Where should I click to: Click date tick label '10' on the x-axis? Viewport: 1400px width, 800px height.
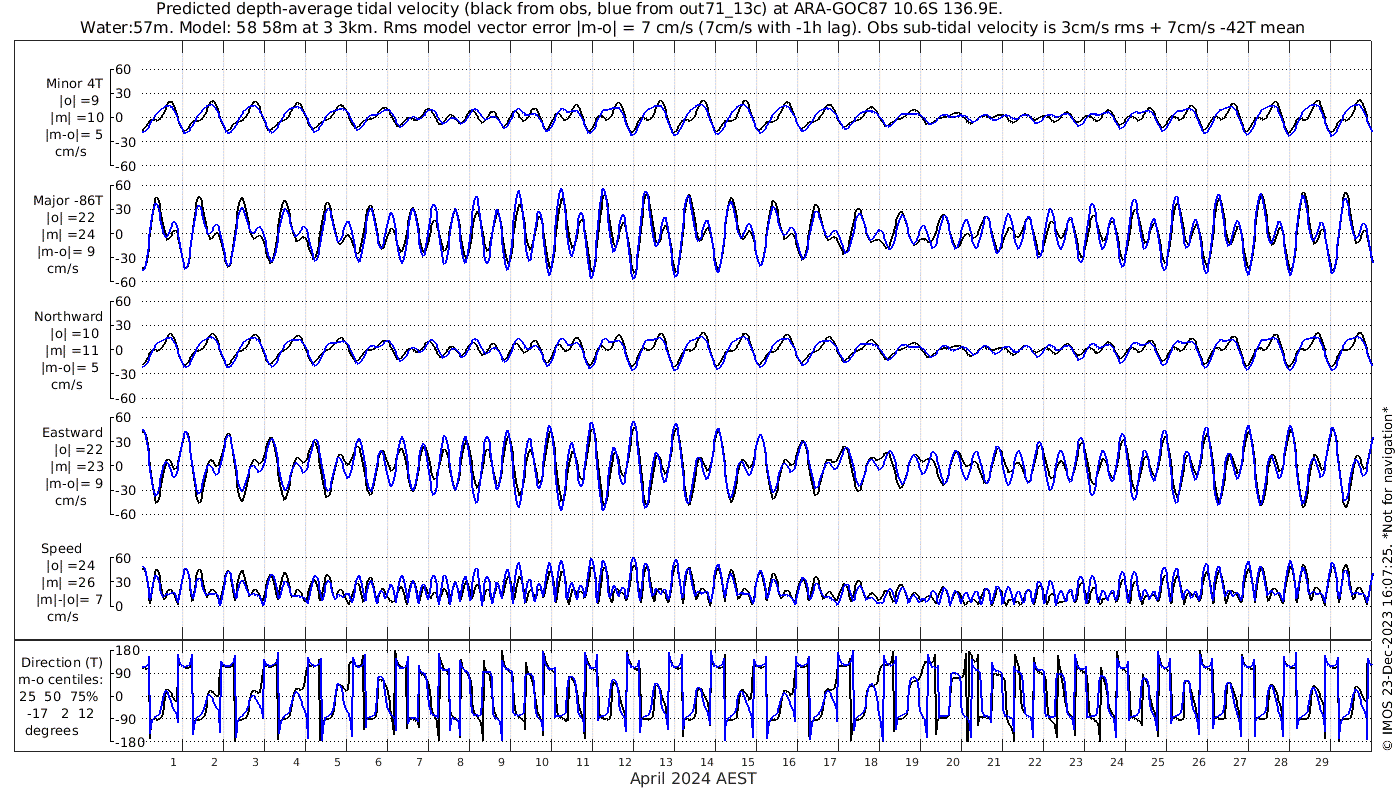click(x=542, y=762)
